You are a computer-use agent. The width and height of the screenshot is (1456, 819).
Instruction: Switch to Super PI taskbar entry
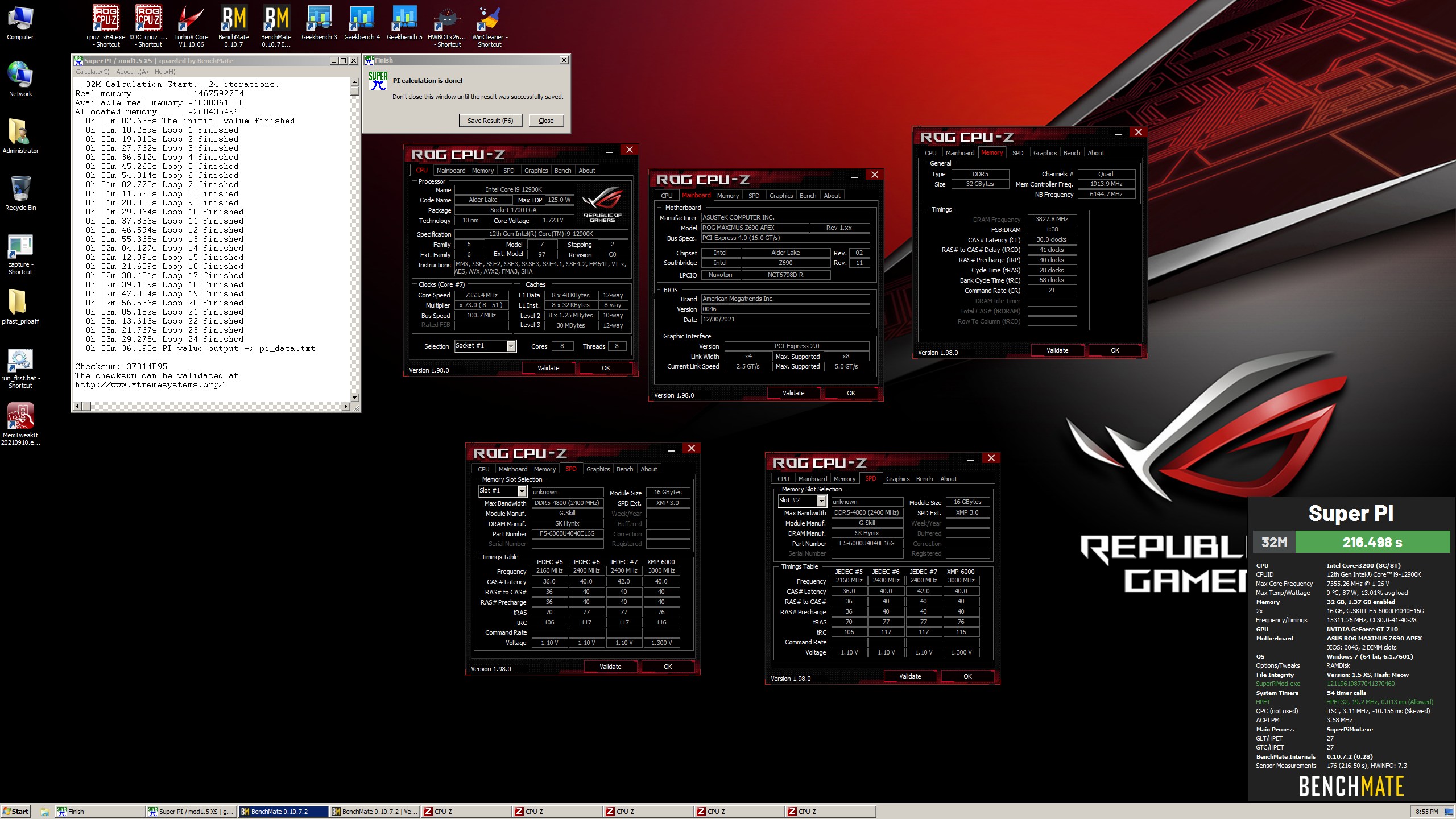[191, 812]
